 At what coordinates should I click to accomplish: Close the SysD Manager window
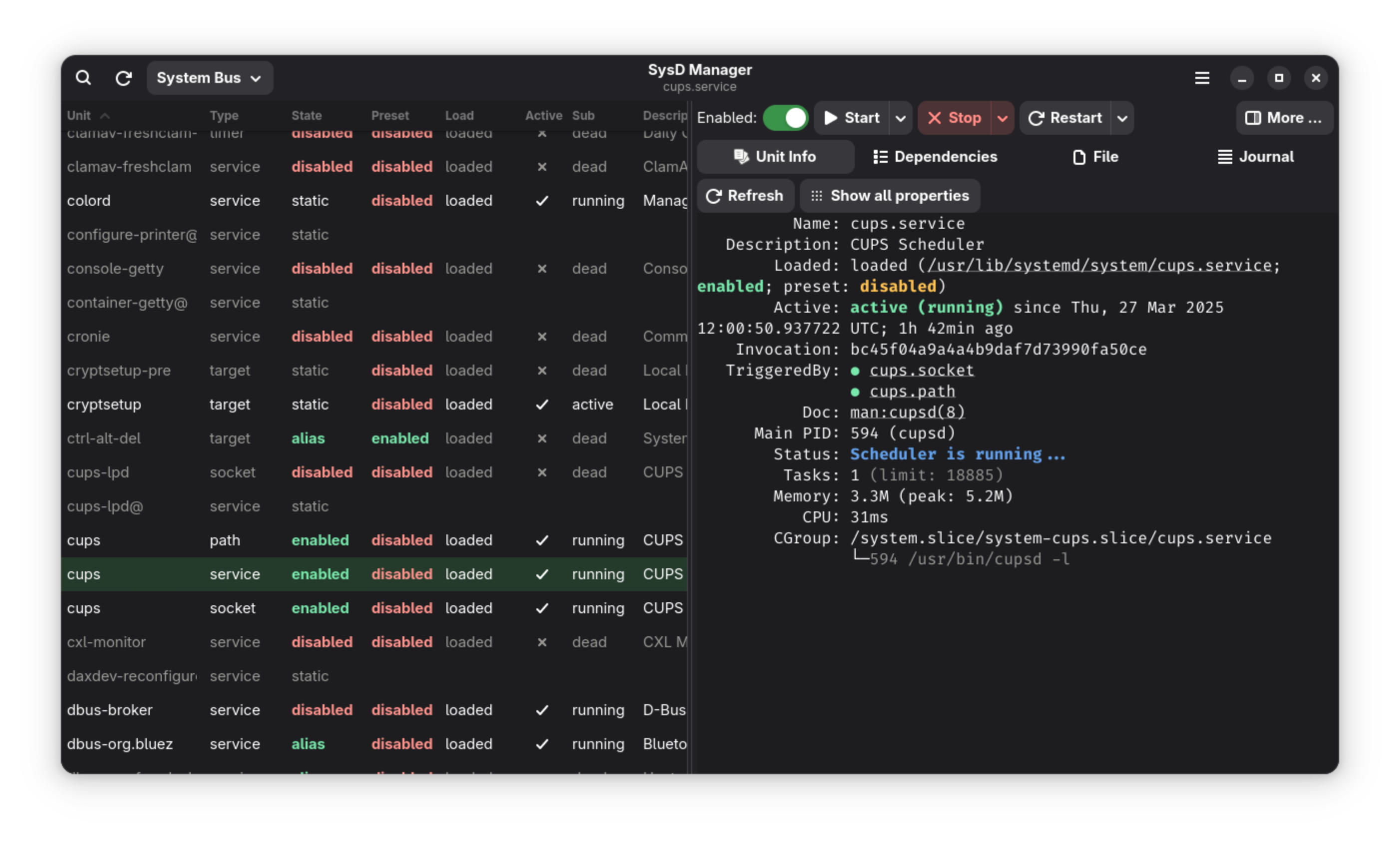(1316, 77)
